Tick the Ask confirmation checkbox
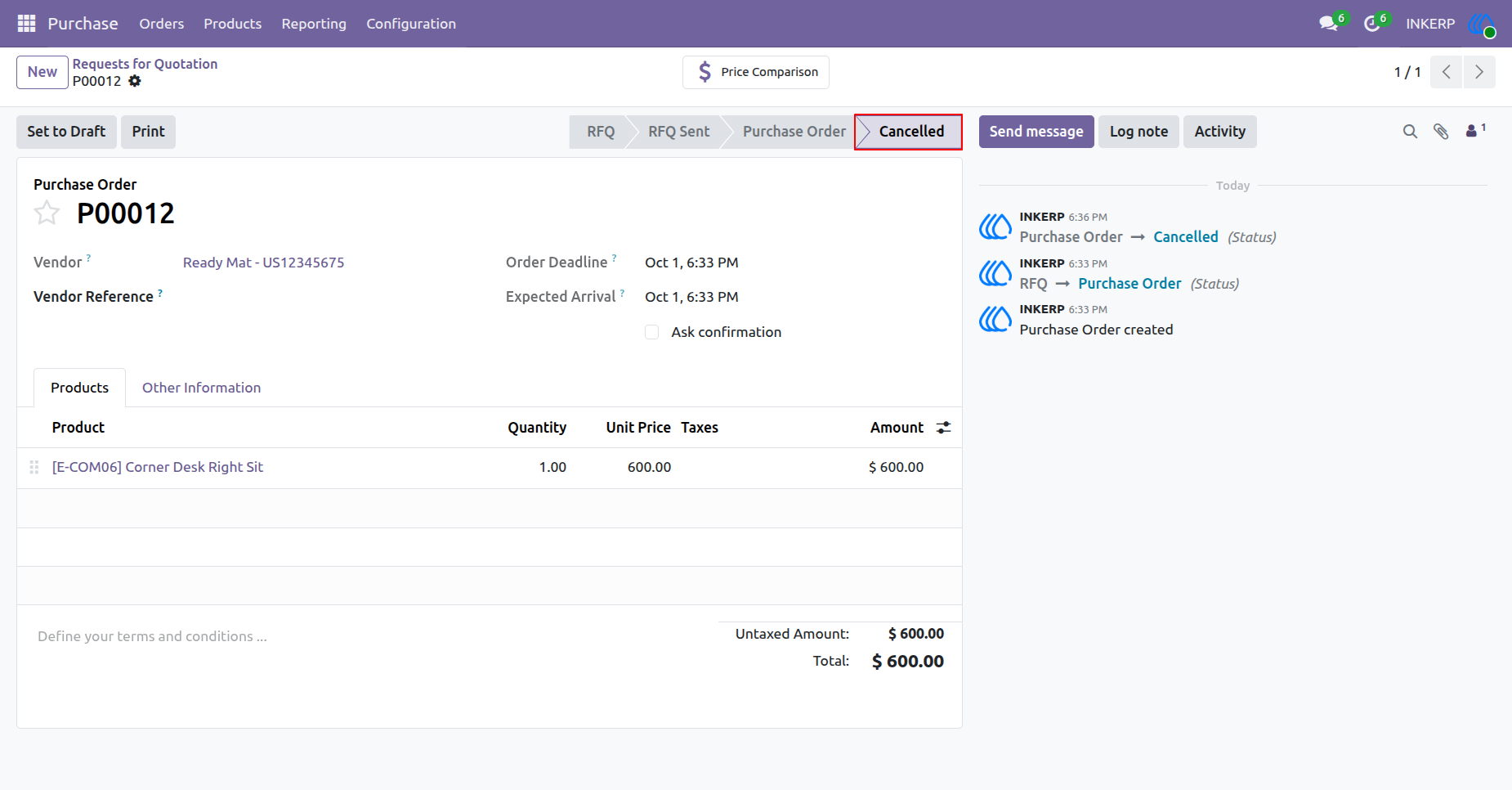The width and height of the screenshot is (1512, 790). coord(652,332)
